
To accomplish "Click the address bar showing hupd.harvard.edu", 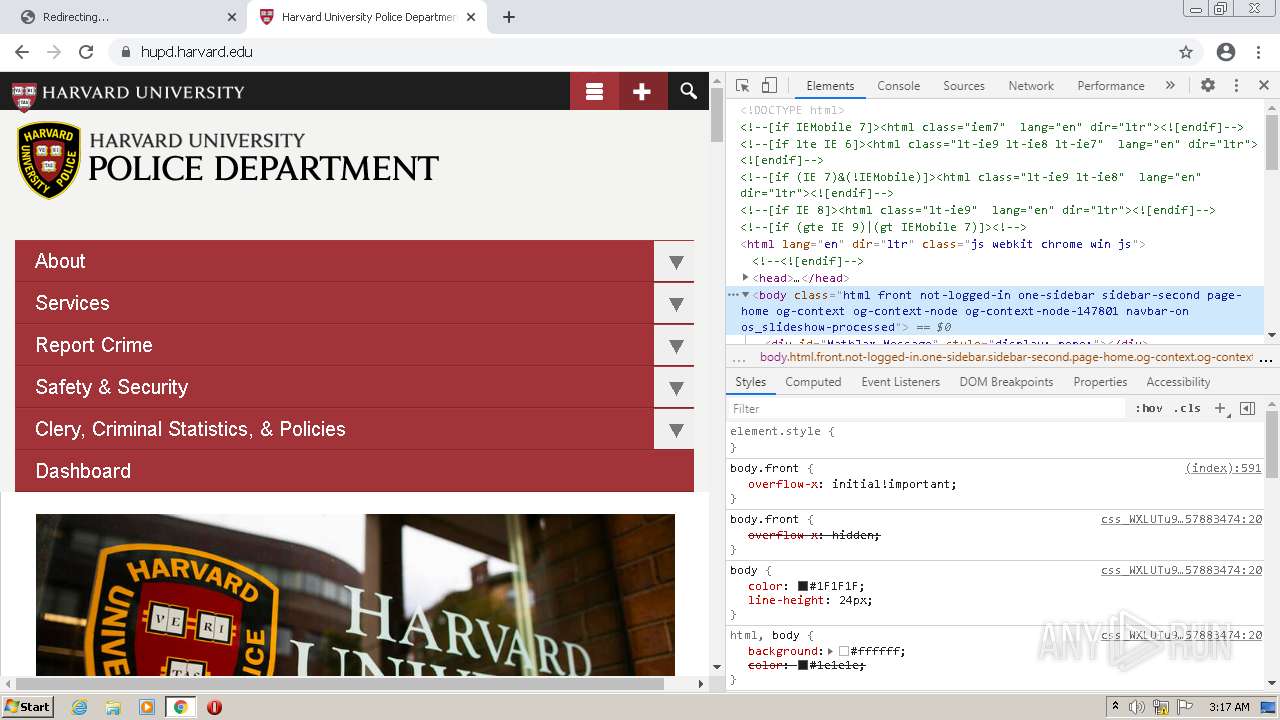I will [x=640, y=52].
